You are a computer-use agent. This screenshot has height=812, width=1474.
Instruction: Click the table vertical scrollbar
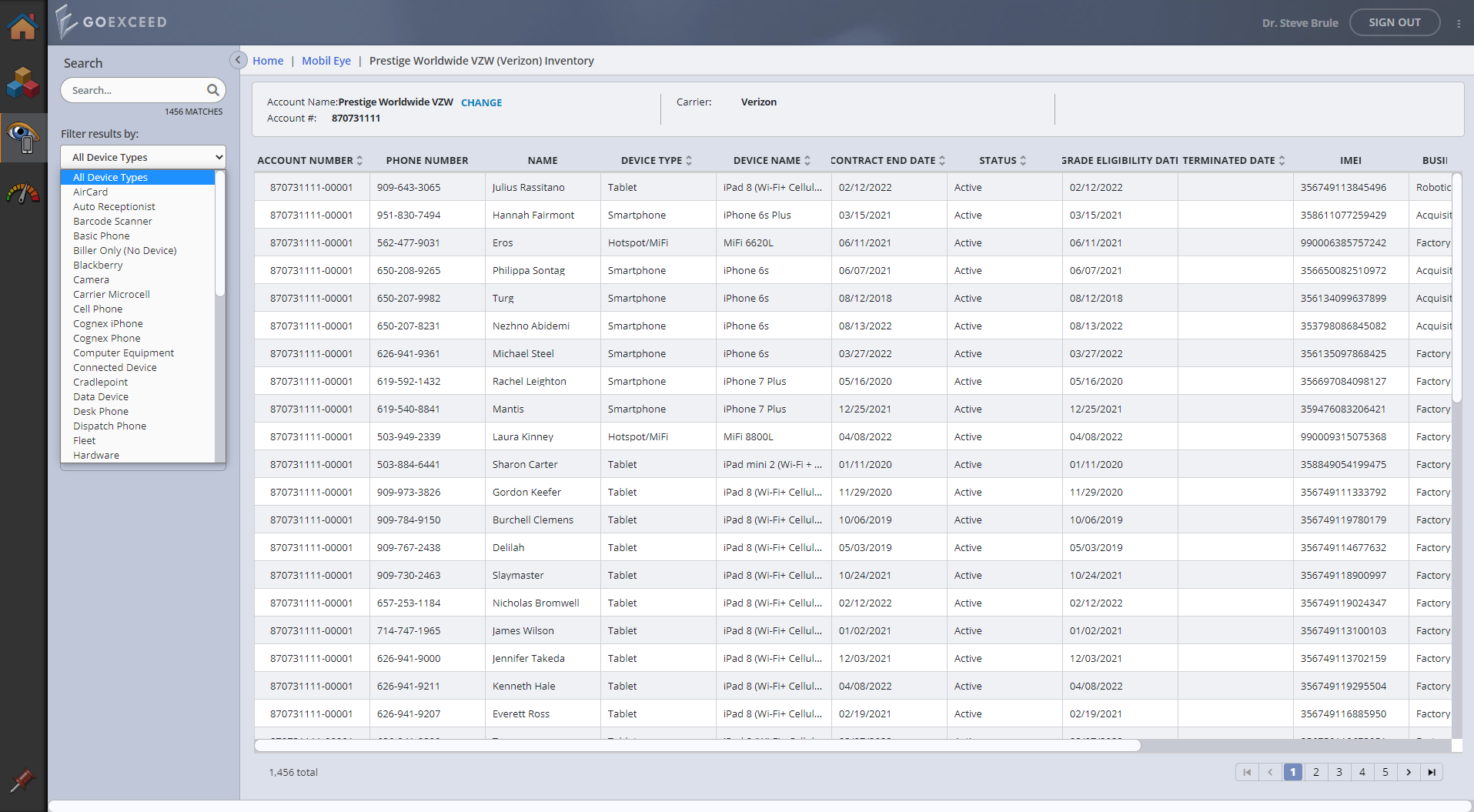coord(1456,287)
